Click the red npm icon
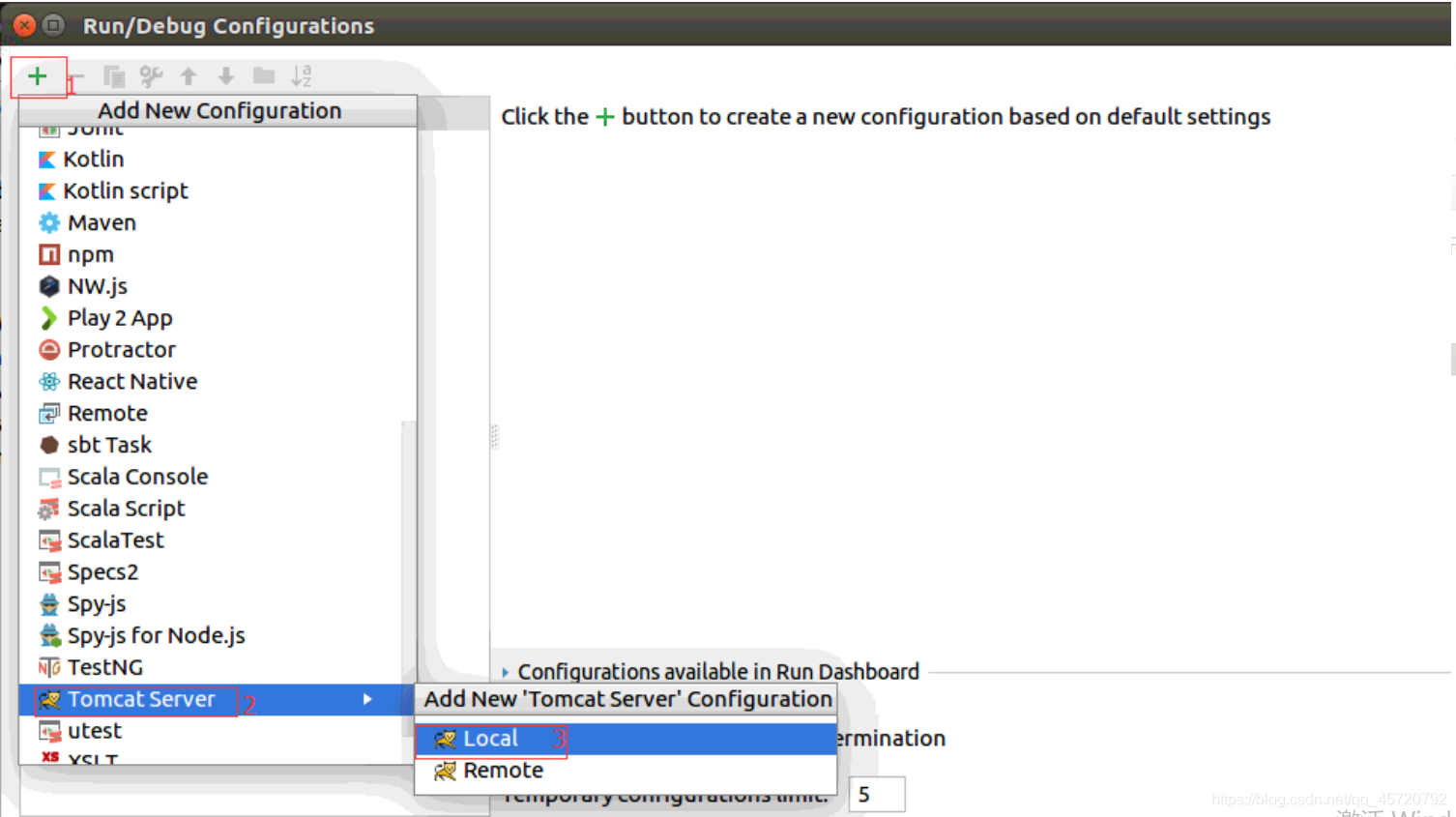 coord(49,255)
